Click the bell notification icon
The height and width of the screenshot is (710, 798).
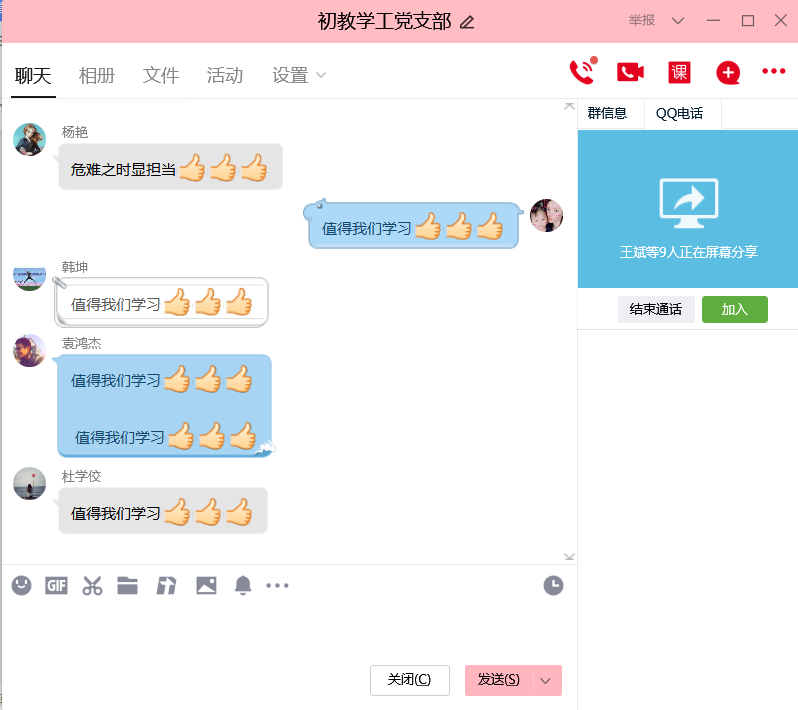tap(243, 585)
